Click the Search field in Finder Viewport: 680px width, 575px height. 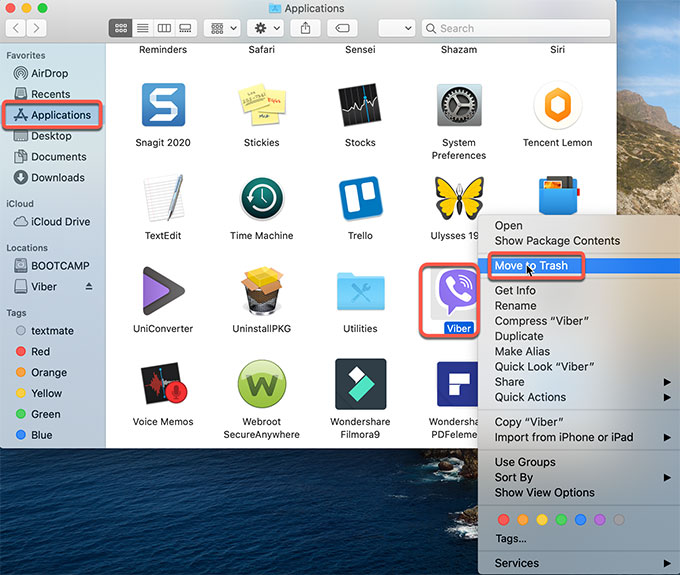pyautogui.click(x=516, y=28)
